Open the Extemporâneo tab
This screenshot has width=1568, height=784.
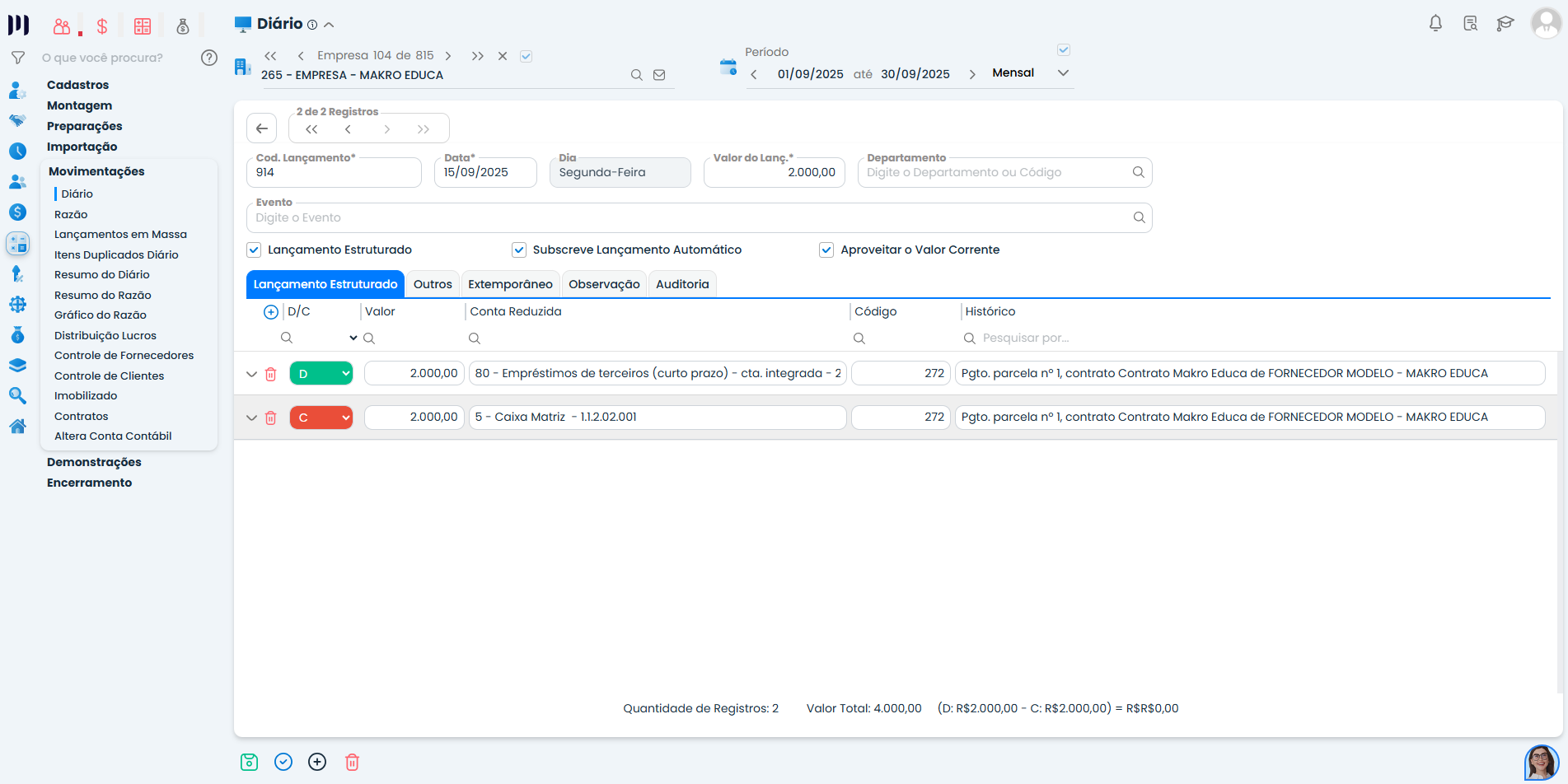point(510,284)
